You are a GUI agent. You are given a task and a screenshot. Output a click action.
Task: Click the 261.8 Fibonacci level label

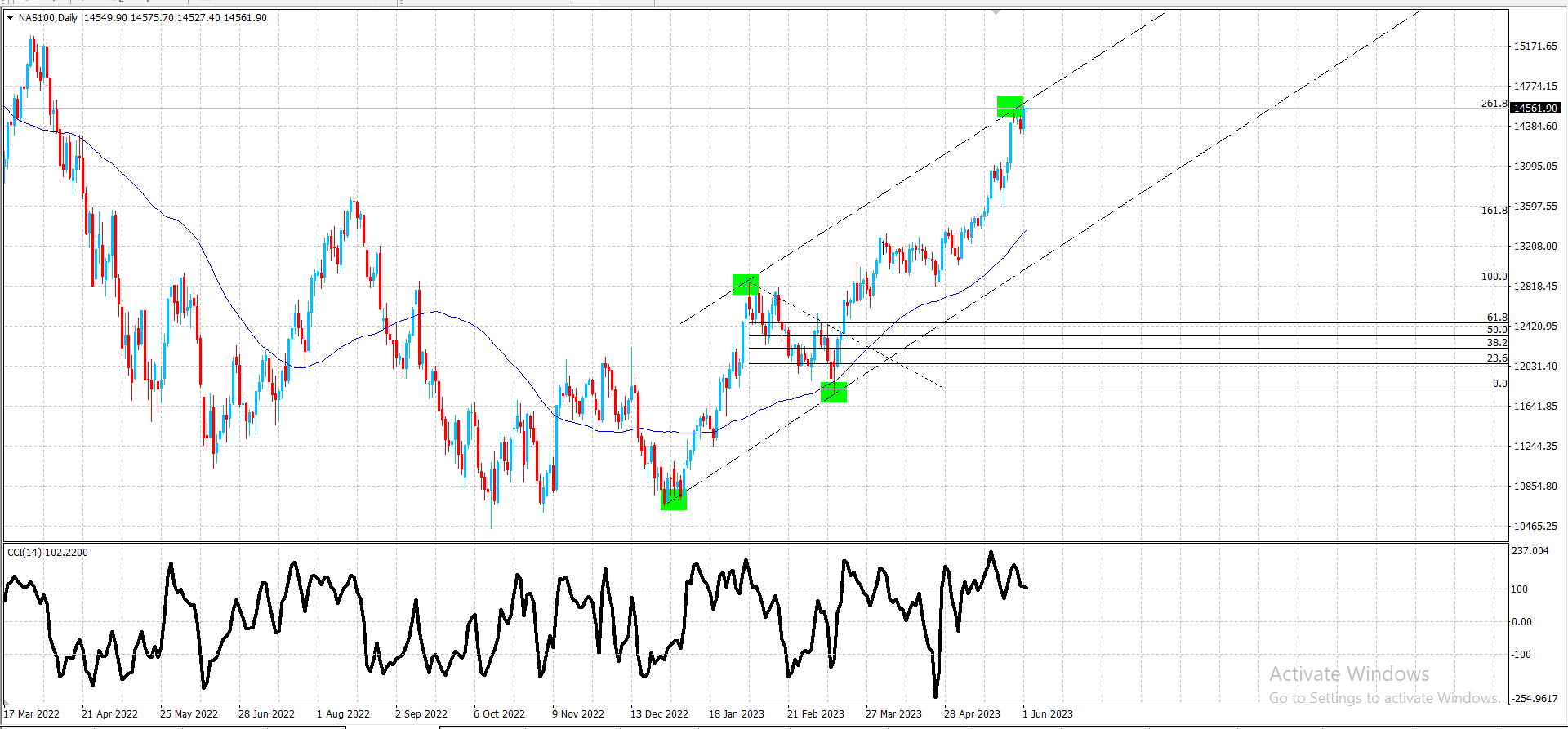click(x=1494, y=104)
